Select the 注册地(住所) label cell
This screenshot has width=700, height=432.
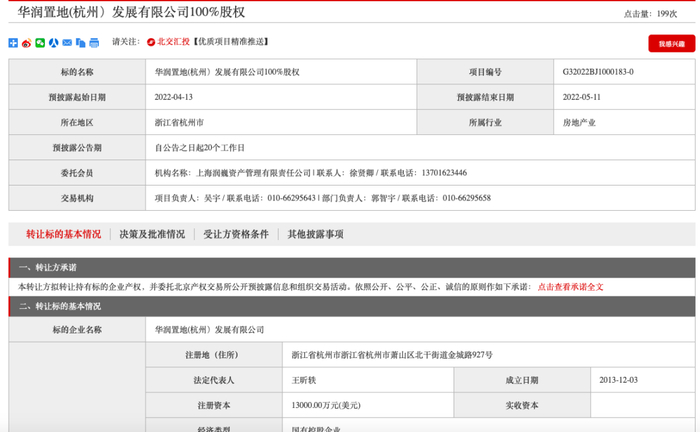[x=214, y=355]
